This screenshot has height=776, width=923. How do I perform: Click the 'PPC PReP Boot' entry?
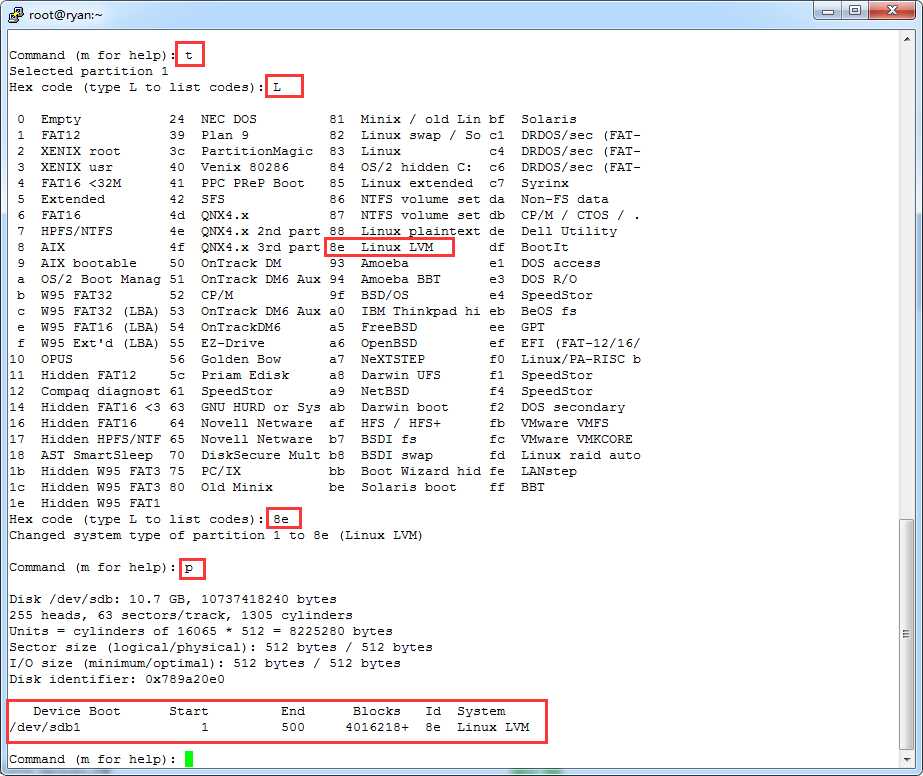coord(253,183)
